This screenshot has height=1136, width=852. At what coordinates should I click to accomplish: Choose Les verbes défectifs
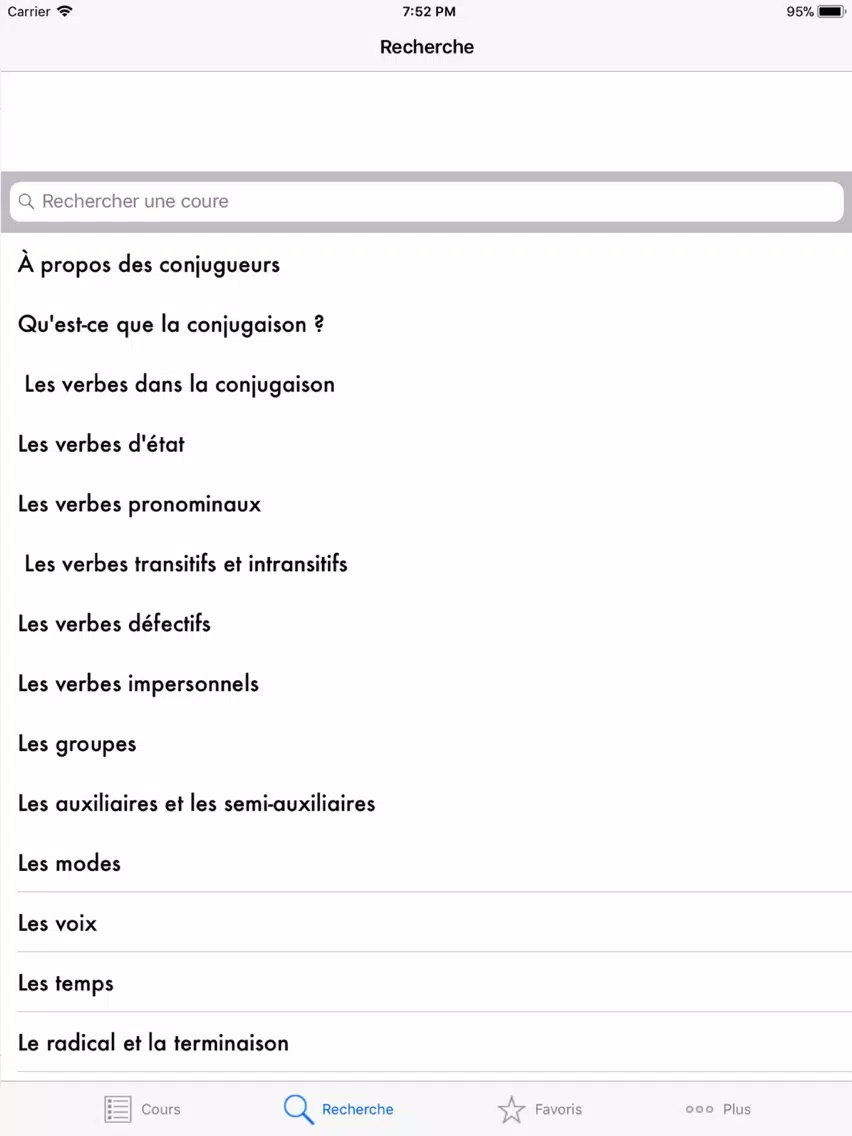click(426, 624)
